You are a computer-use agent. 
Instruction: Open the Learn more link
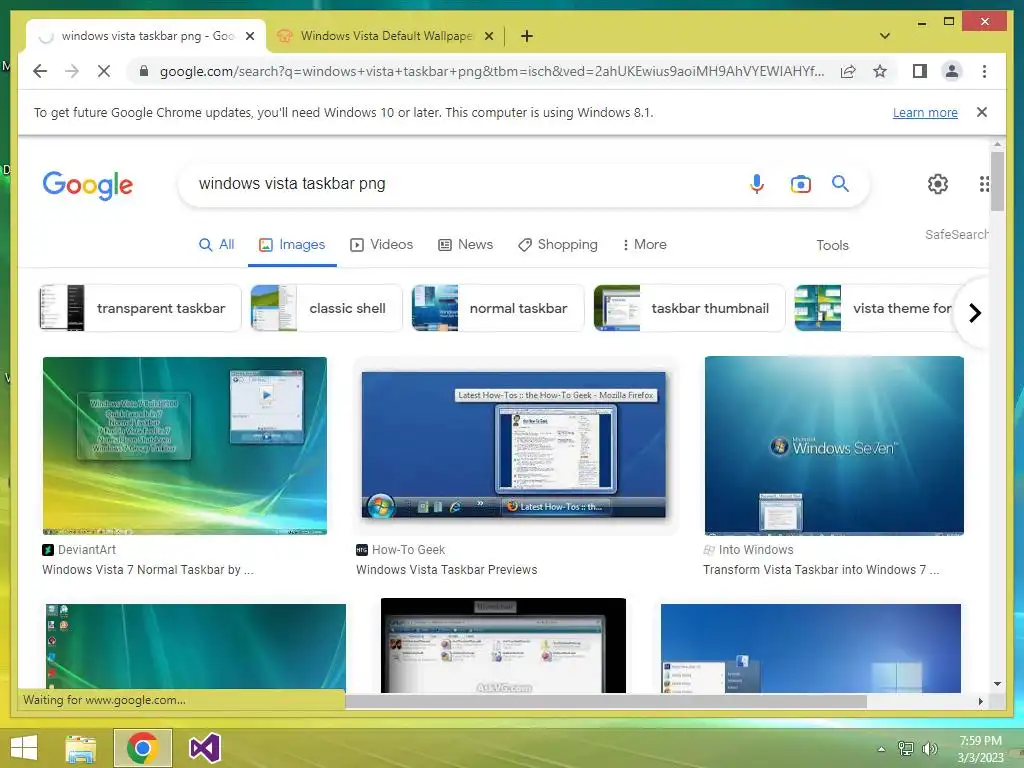click(925, 112)
